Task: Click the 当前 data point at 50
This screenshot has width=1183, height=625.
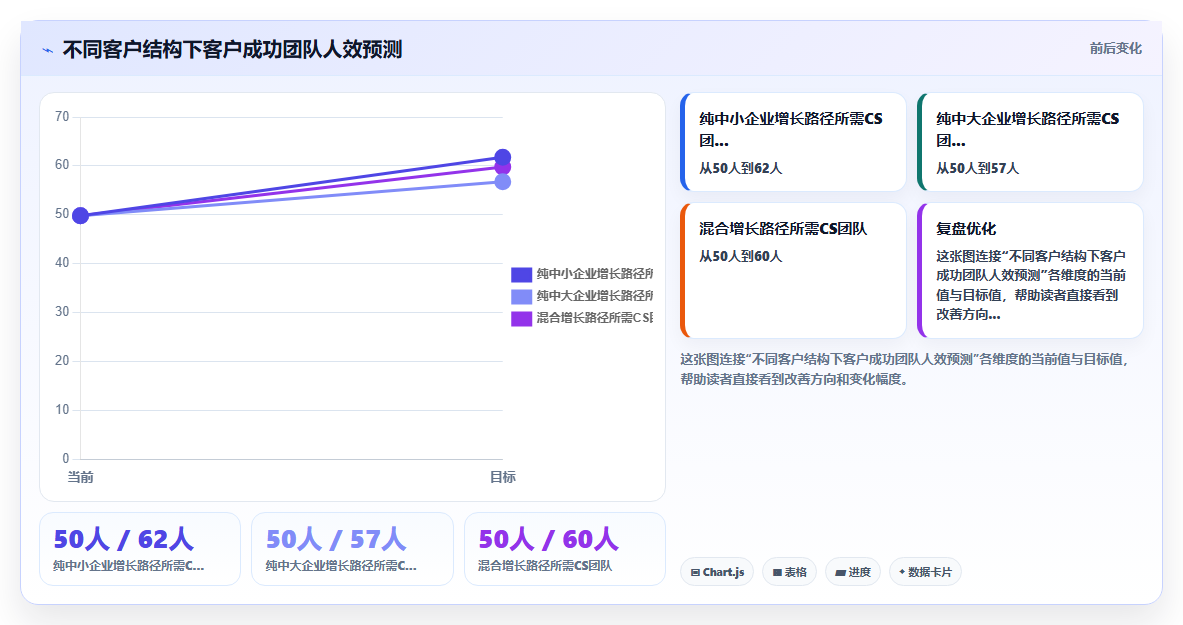Action: [x=80, y=216]
